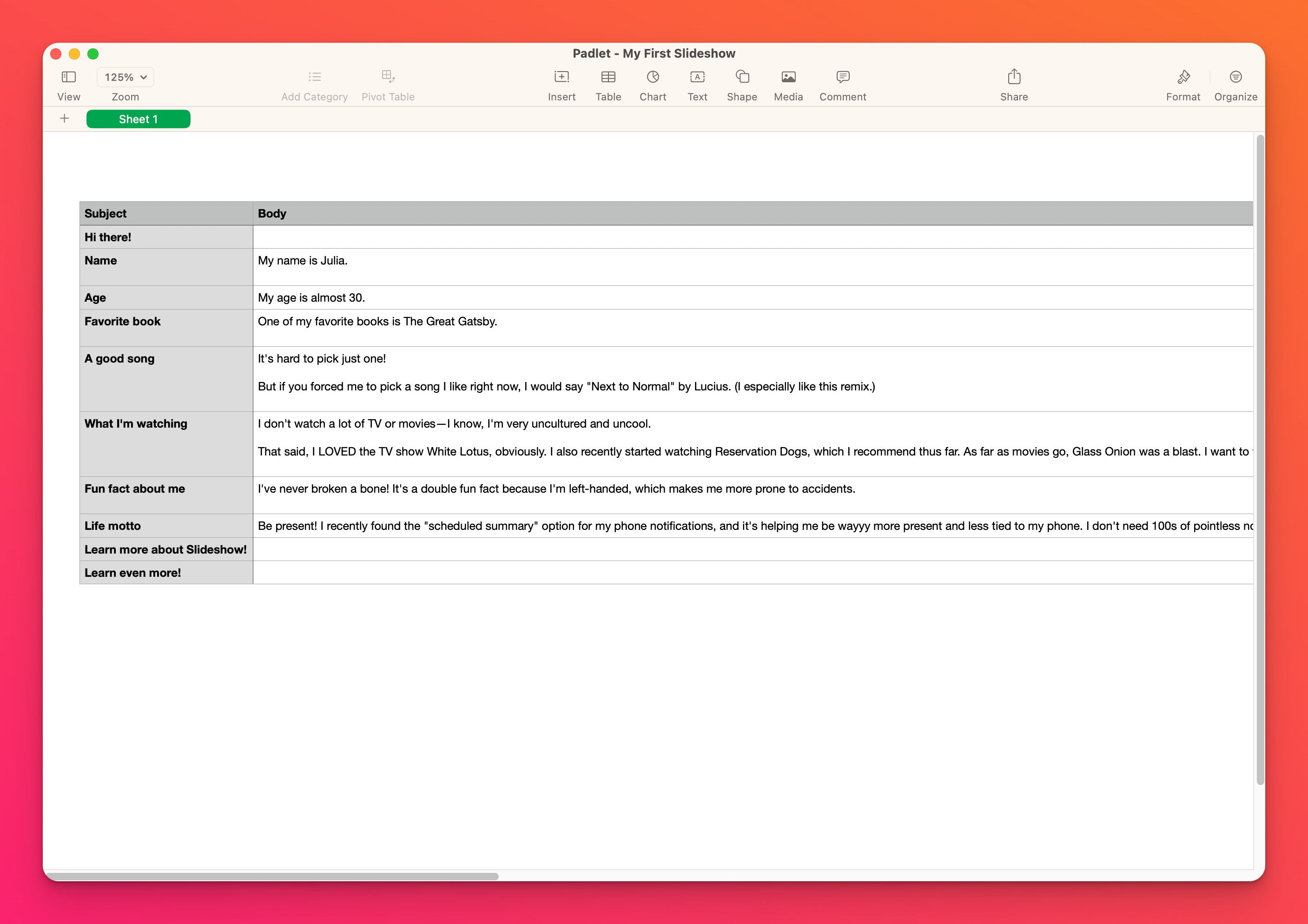This screenshot has width=1308, height=924.
Task: Click the Text tool icon
Action: tap(697, 77)
